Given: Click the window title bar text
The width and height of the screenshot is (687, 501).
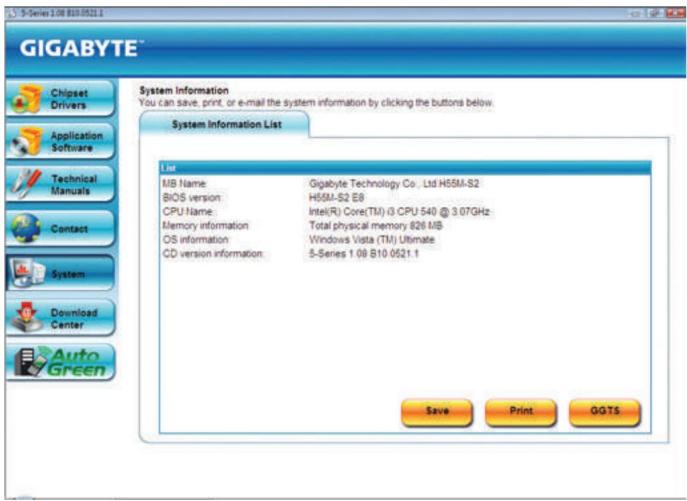Looking at the screenshot, I should pos(61,13).
